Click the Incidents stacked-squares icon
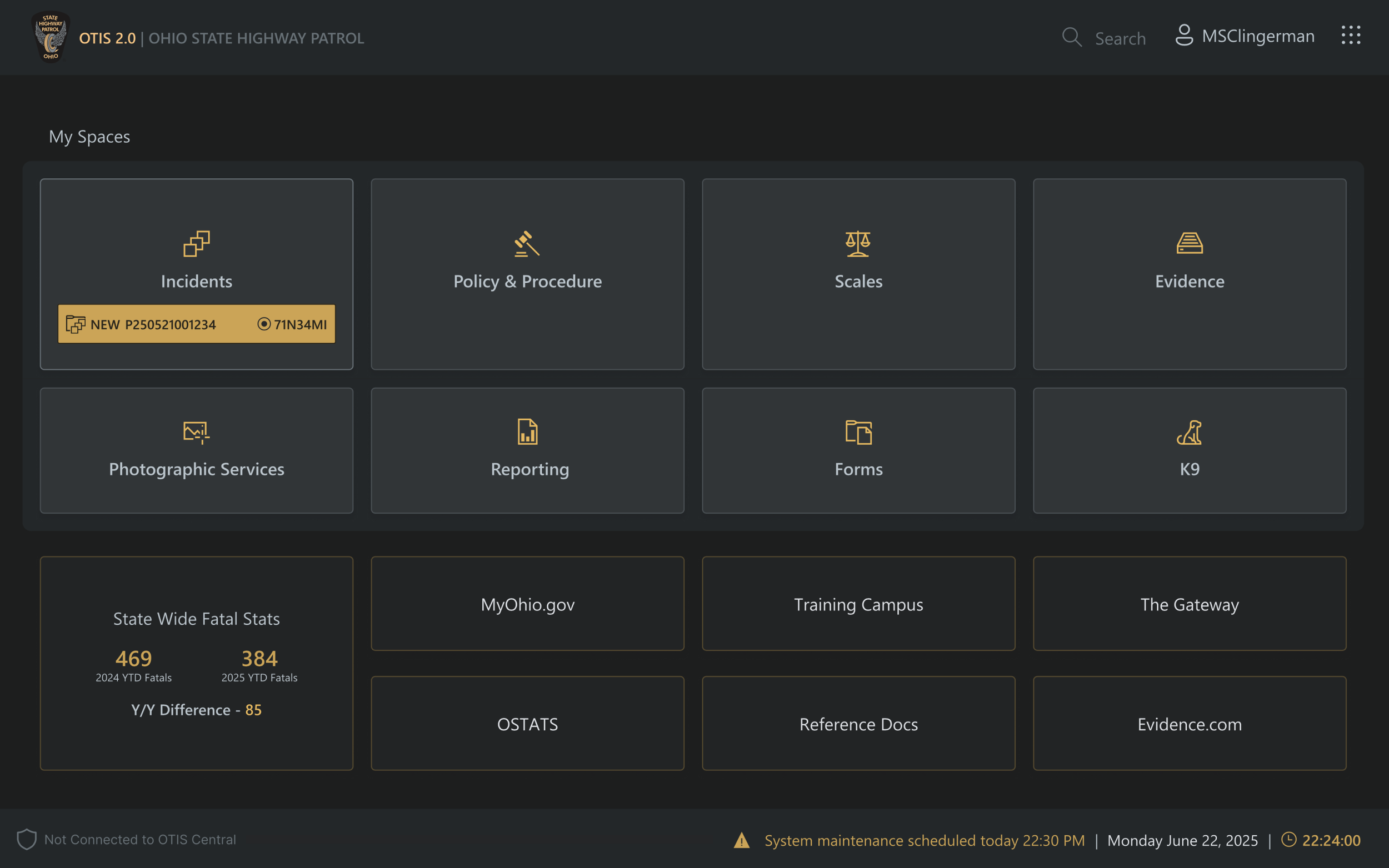 click(196, 243)
